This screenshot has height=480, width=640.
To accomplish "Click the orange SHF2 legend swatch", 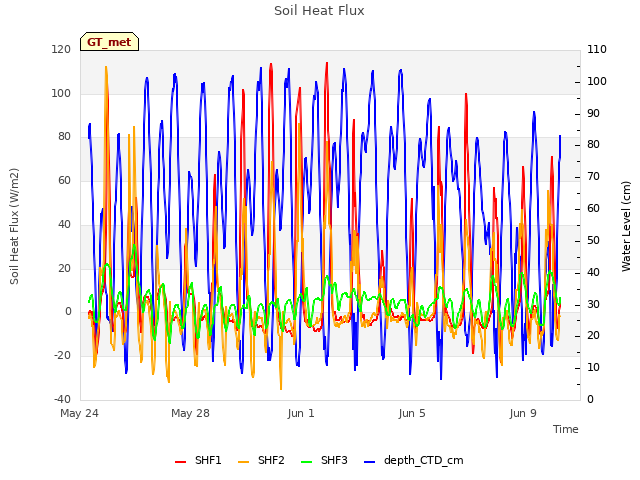I will [243, 462].
